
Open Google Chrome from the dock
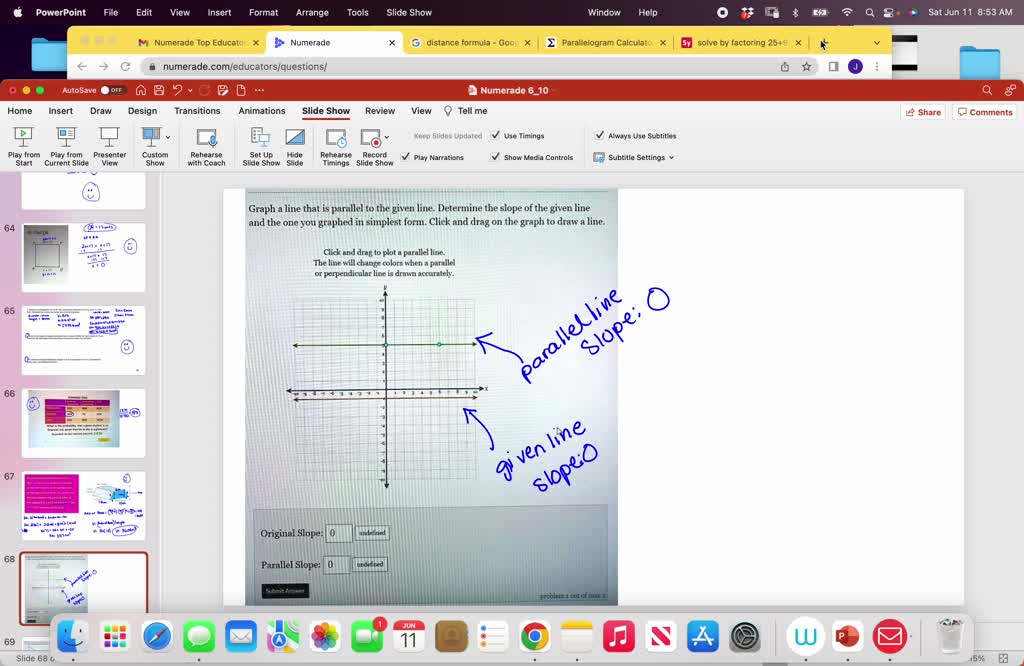(x=534, y=637)
